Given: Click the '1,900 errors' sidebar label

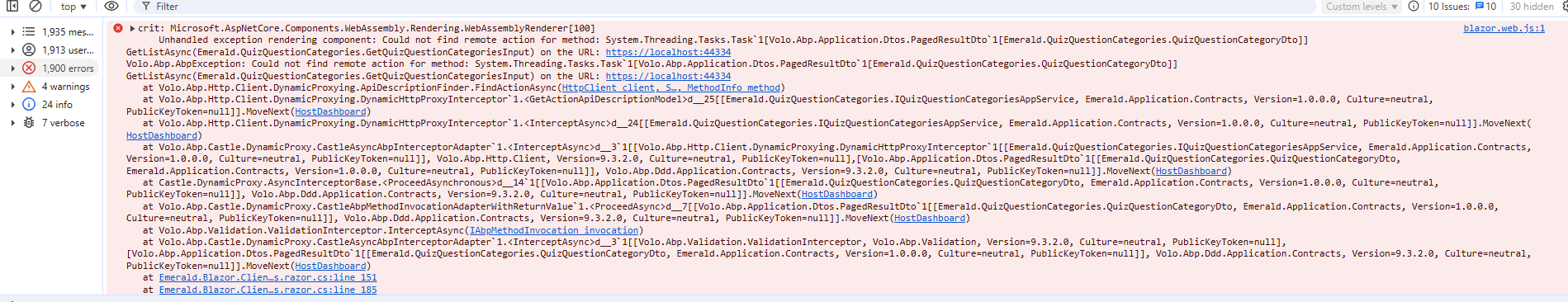Looking at the screenshot, I should pos(68,68).
